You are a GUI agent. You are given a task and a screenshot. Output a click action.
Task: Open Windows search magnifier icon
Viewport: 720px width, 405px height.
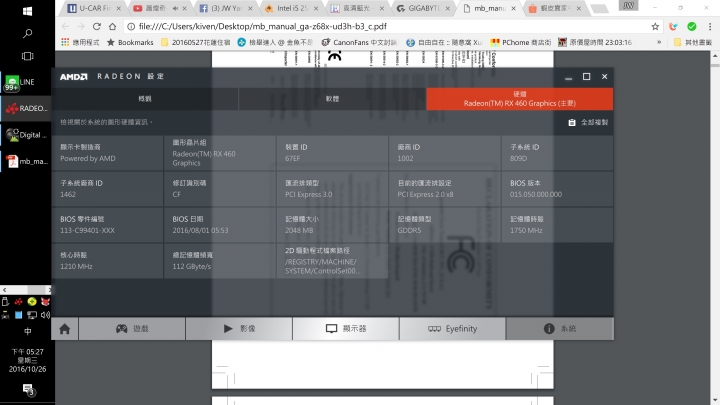(x=27, y=34)
